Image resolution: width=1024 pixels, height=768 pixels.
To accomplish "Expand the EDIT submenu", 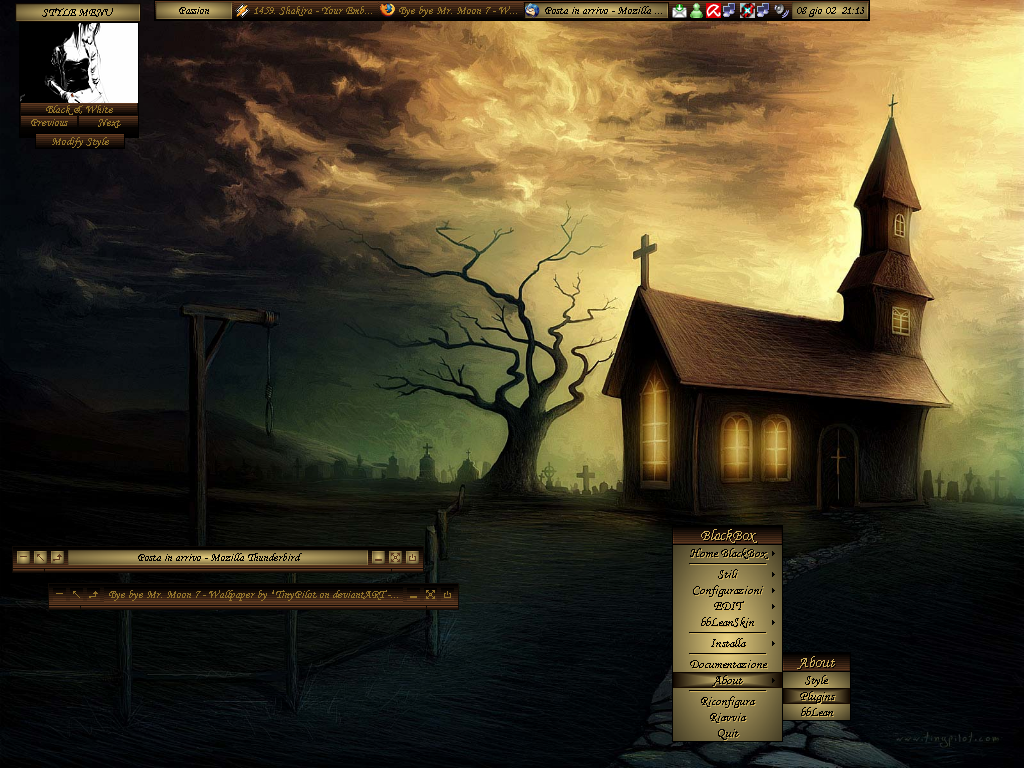I will (x=728, y=606).
